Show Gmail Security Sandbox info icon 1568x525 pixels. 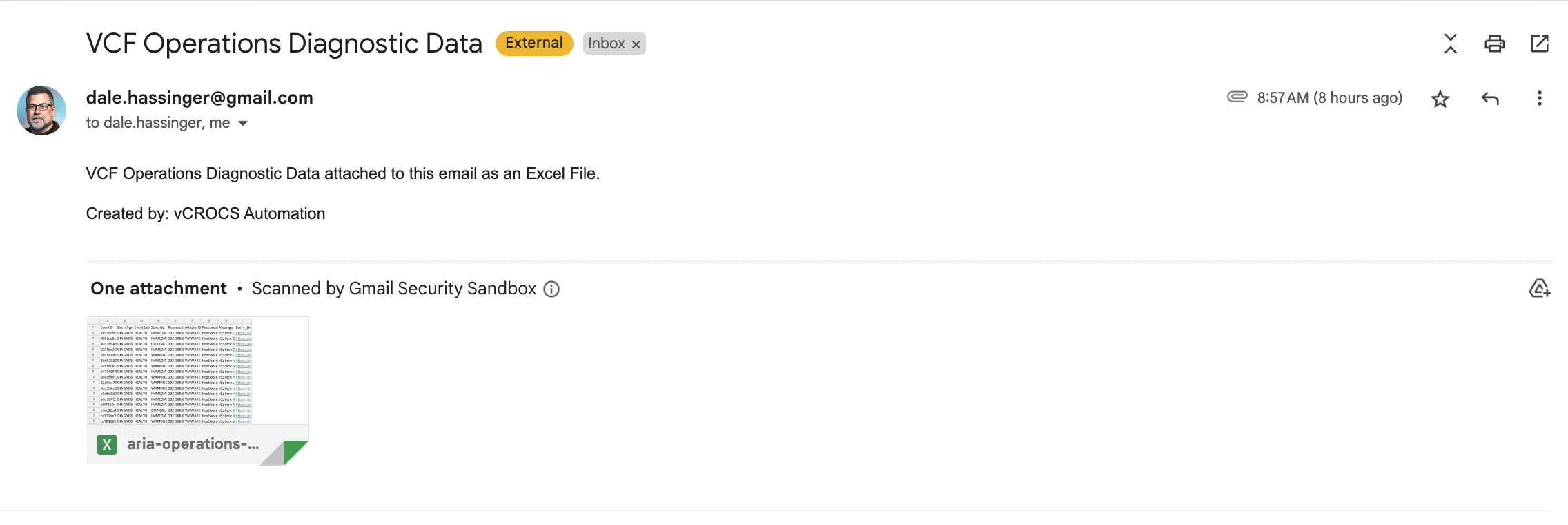pyautogui.click(x=551, y=289)
